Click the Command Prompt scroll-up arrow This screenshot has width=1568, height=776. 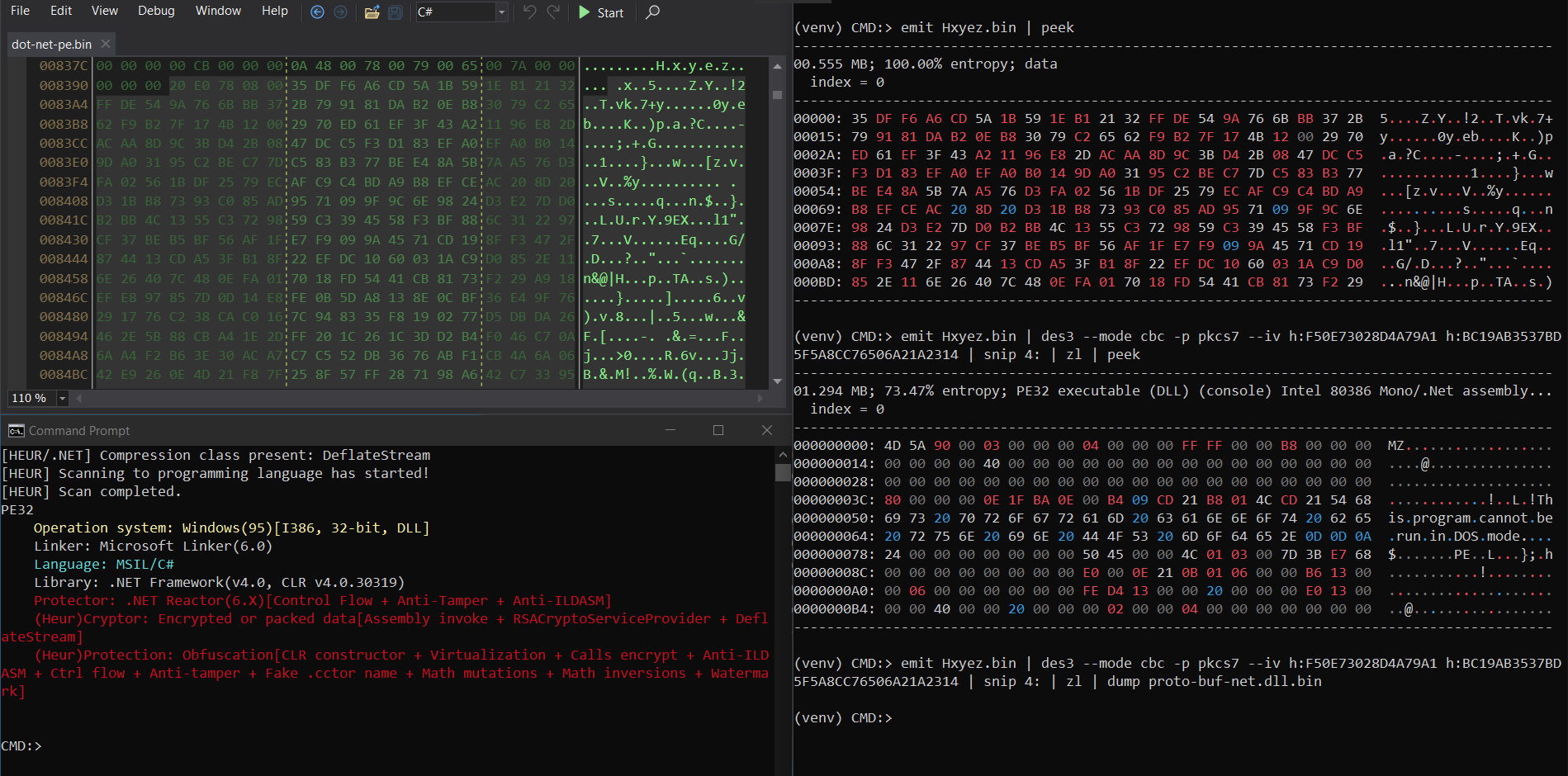[783, 455]
